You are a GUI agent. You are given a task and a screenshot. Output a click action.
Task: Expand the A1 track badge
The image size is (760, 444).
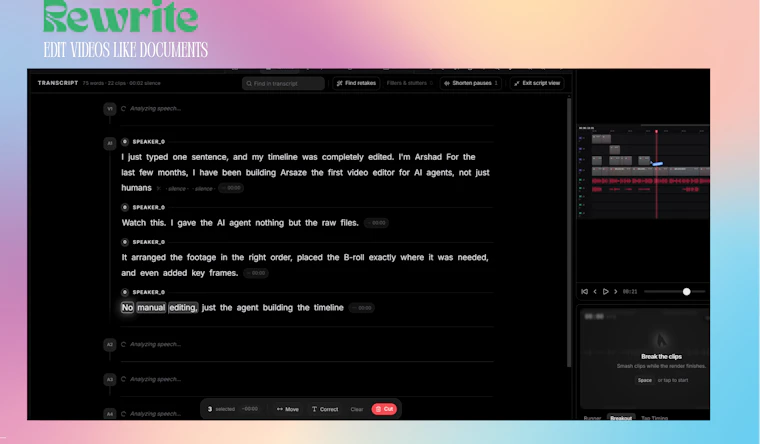110,143
